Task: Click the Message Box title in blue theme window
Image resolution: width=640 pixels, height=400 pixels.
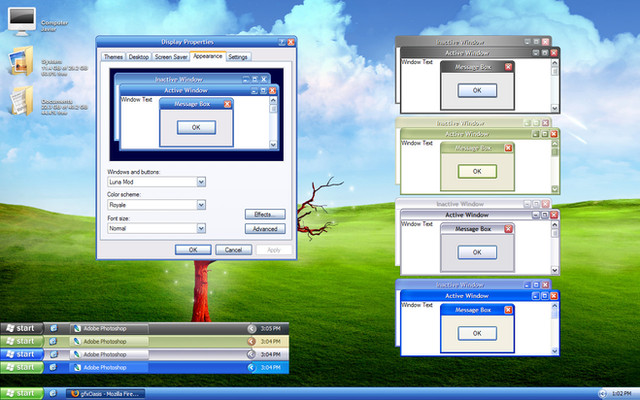Action: [x=473, y=310]
